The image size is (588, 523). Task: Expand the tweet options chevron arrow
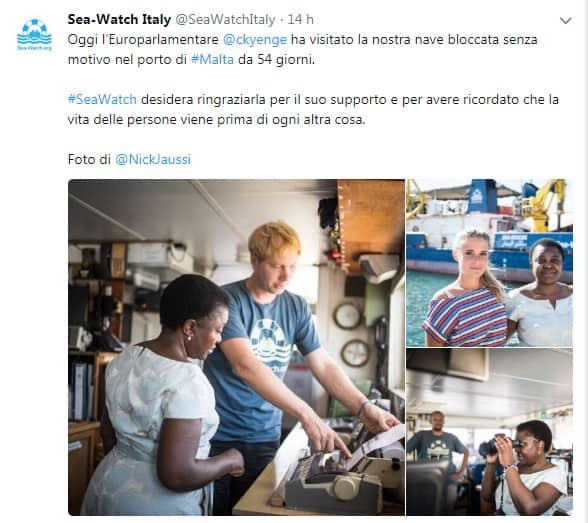pyautogui.click(x=566, y=21)
